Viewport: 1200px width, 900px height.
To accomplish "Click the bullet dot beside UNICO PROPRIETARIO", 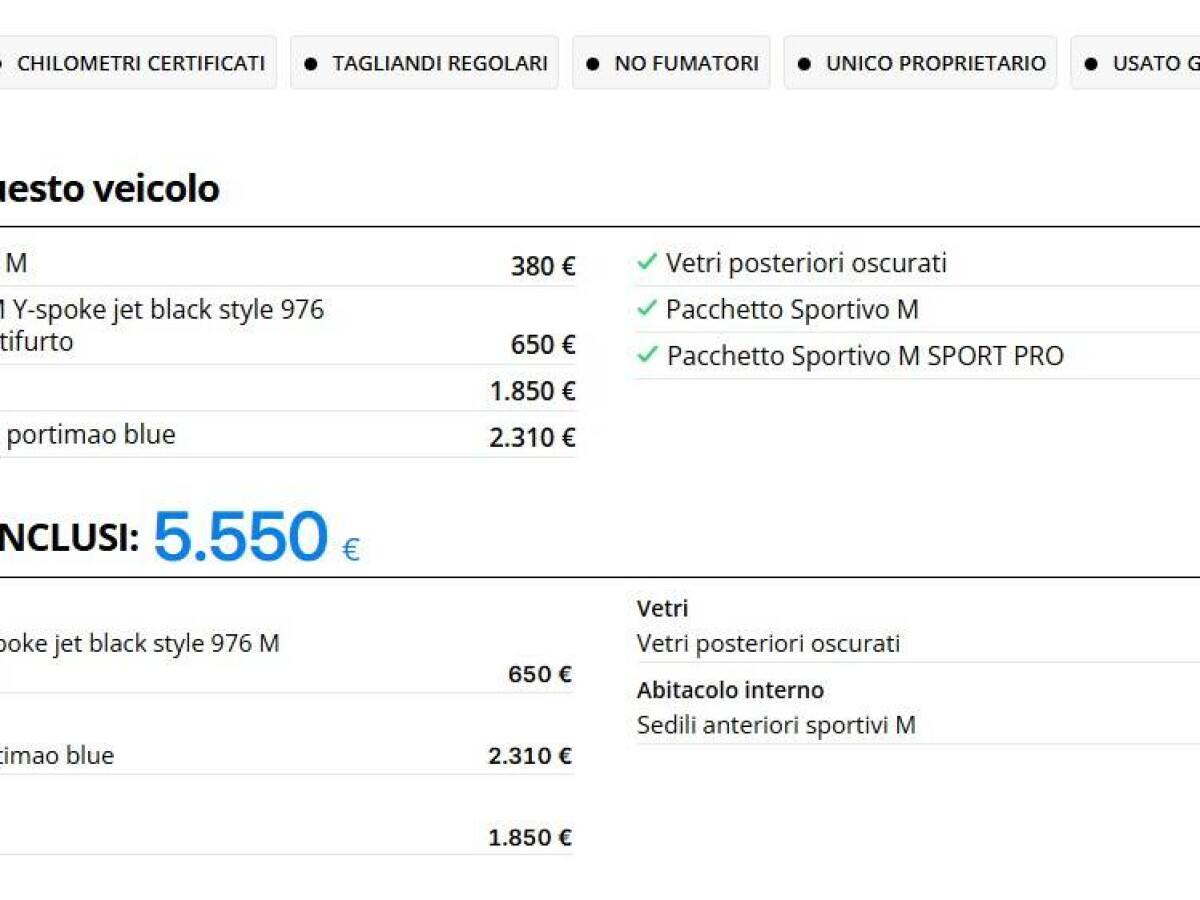I will 804,63.
